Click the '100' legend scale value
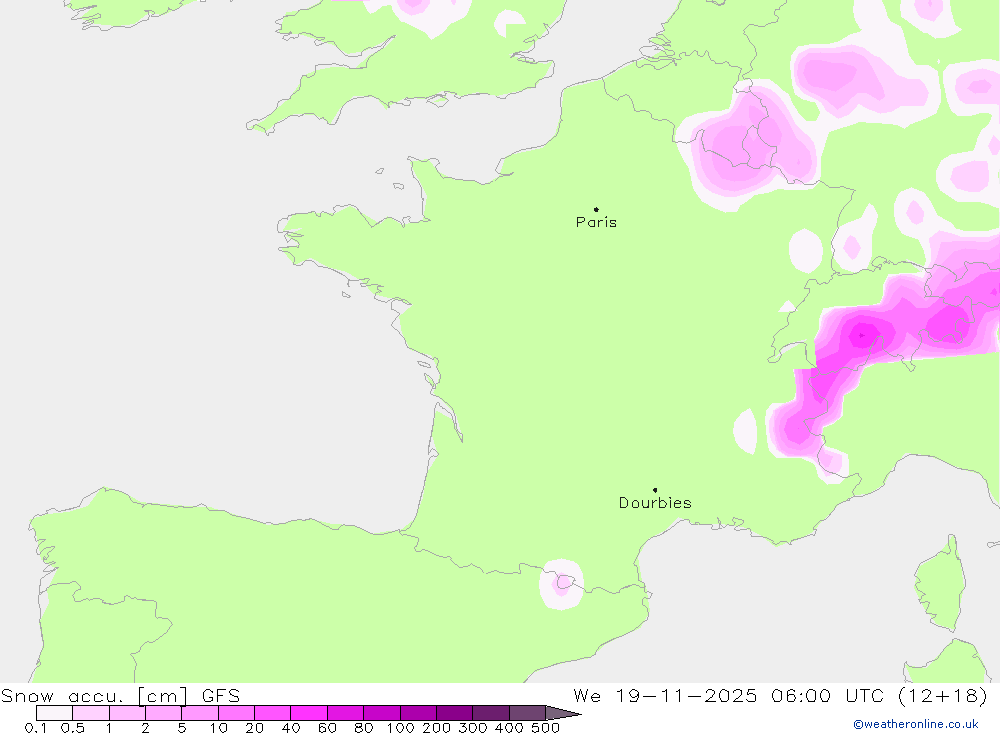Screen dimensions: 1000x733 (401, 728)
